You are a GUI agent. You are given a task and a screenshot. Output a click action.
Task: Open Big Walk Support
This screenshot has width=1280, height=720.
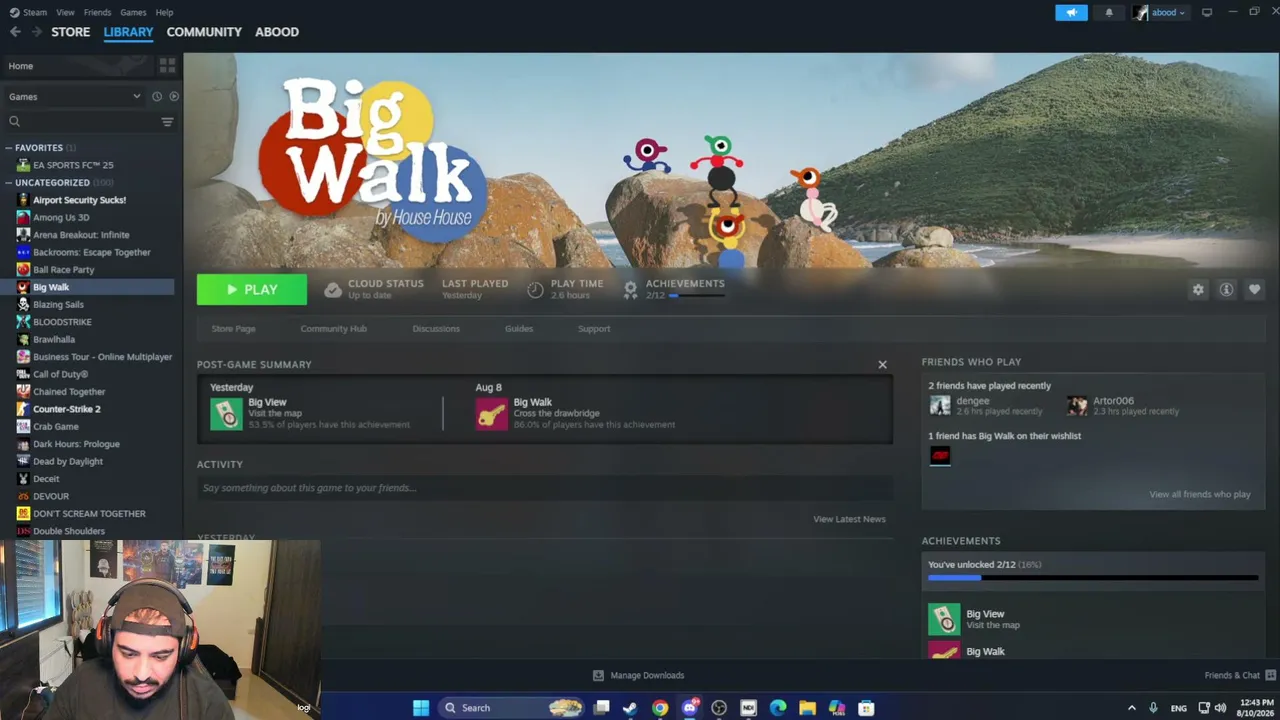pyautogui.click(x=594, y=329)
